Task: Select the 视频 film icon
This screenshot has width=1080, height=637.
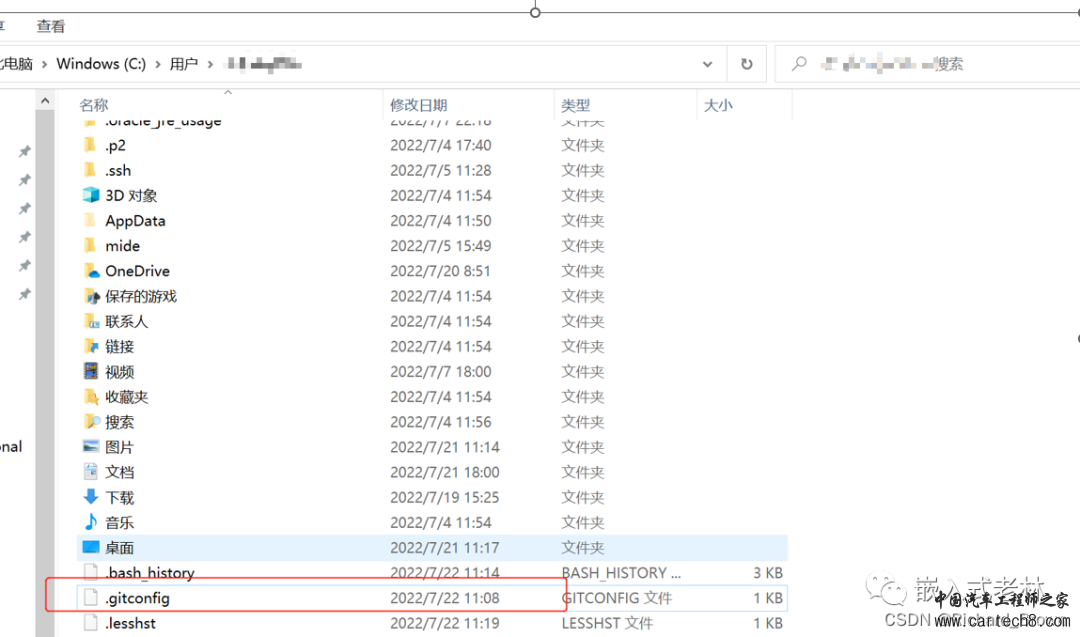Action: [x=91, y=371]
